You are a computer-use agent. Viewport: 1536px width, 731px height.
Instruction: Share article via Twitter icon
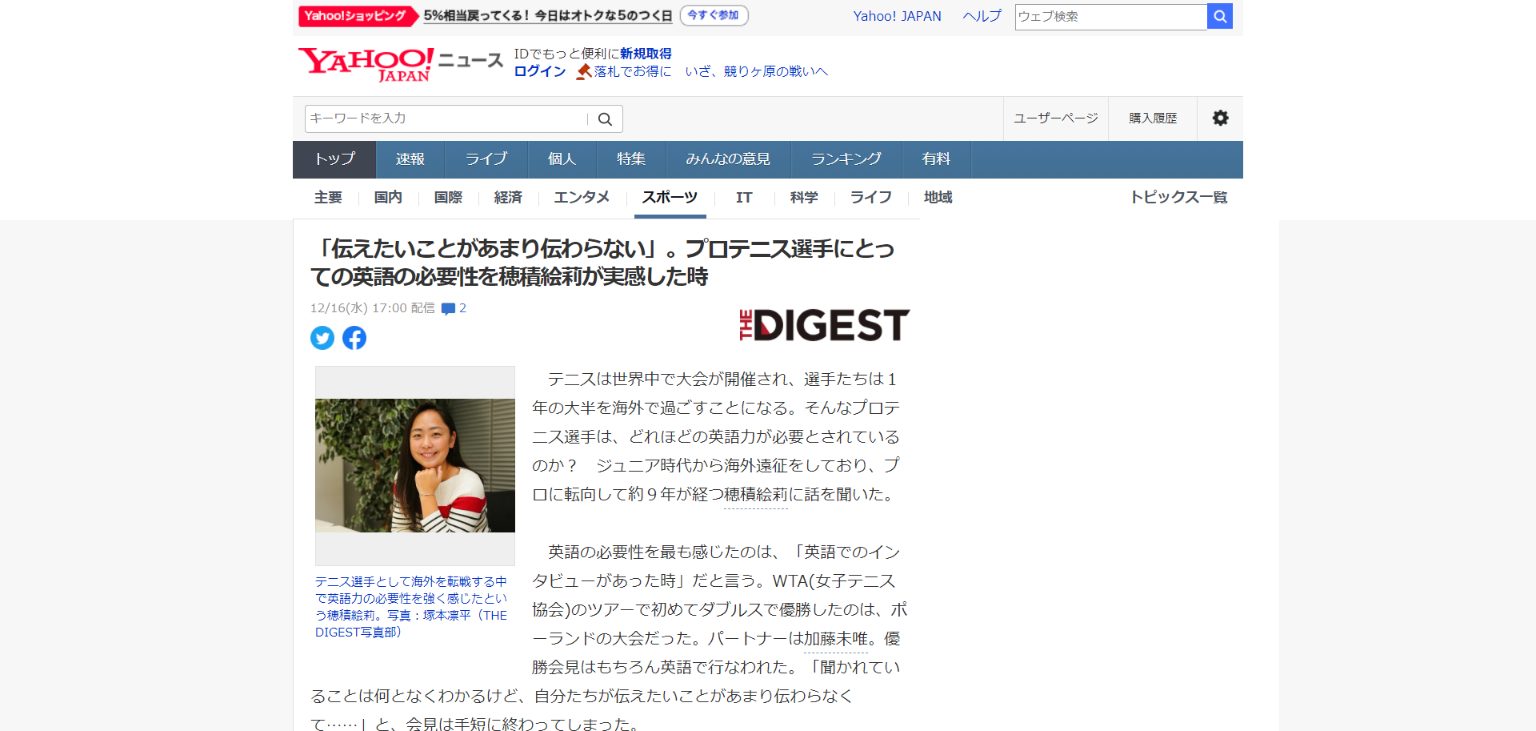pyautogui.click(x=322, y=338)
